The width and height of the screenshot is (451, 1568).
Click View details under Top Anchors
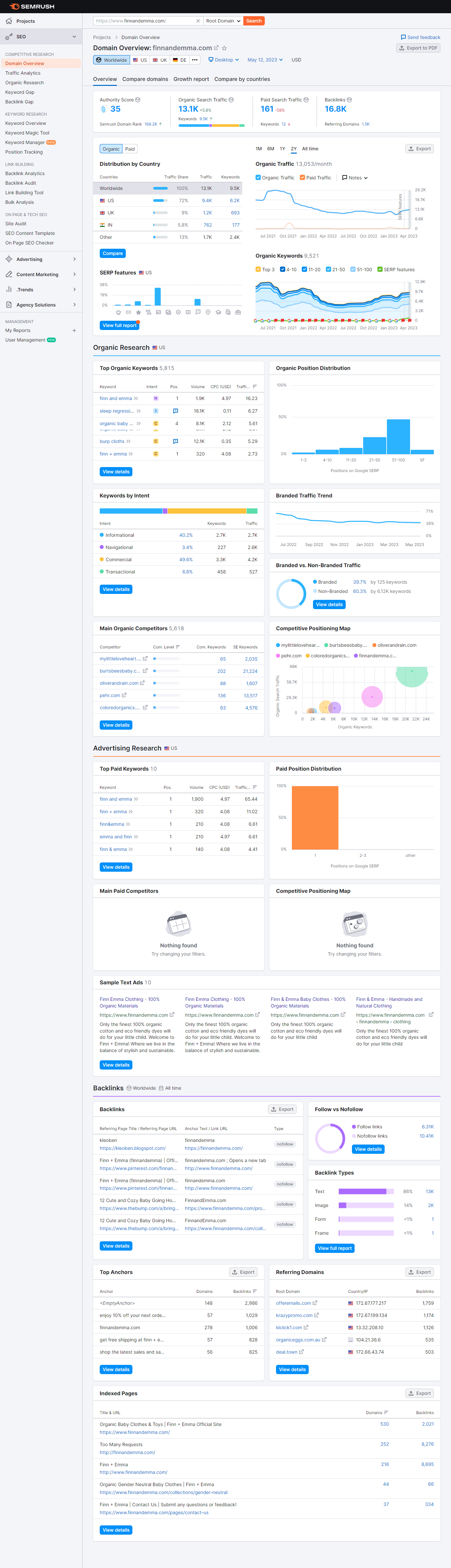[x=116, y=1369]
